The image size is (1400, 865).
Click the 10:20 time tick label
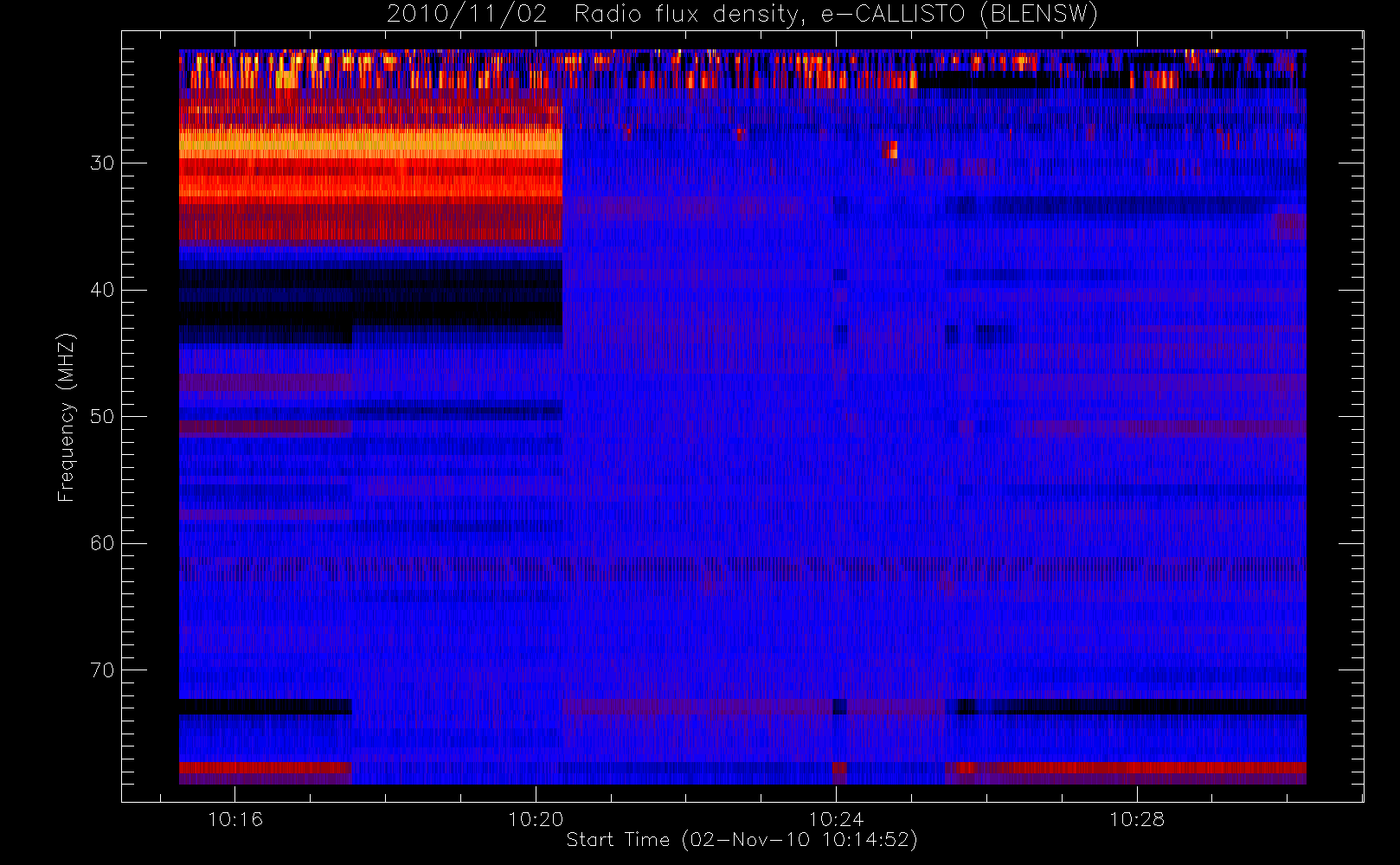pyautogui.click(x=536, y=819)
